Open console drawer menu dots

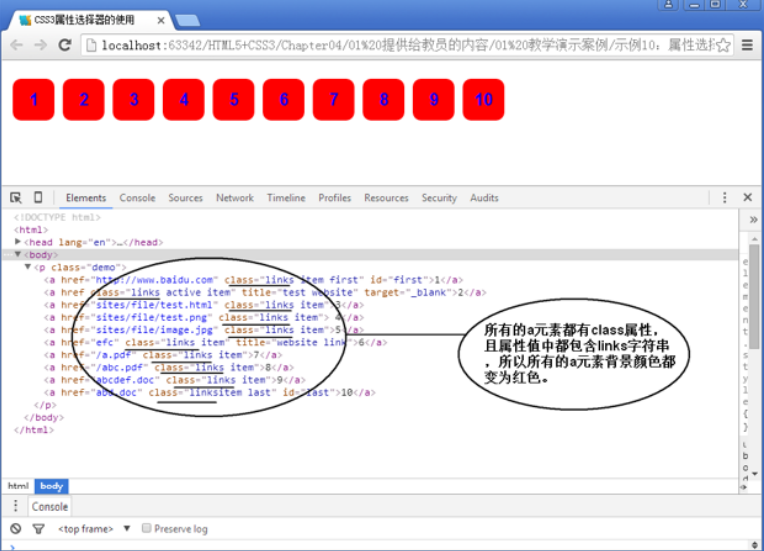[x=16, y=506]
